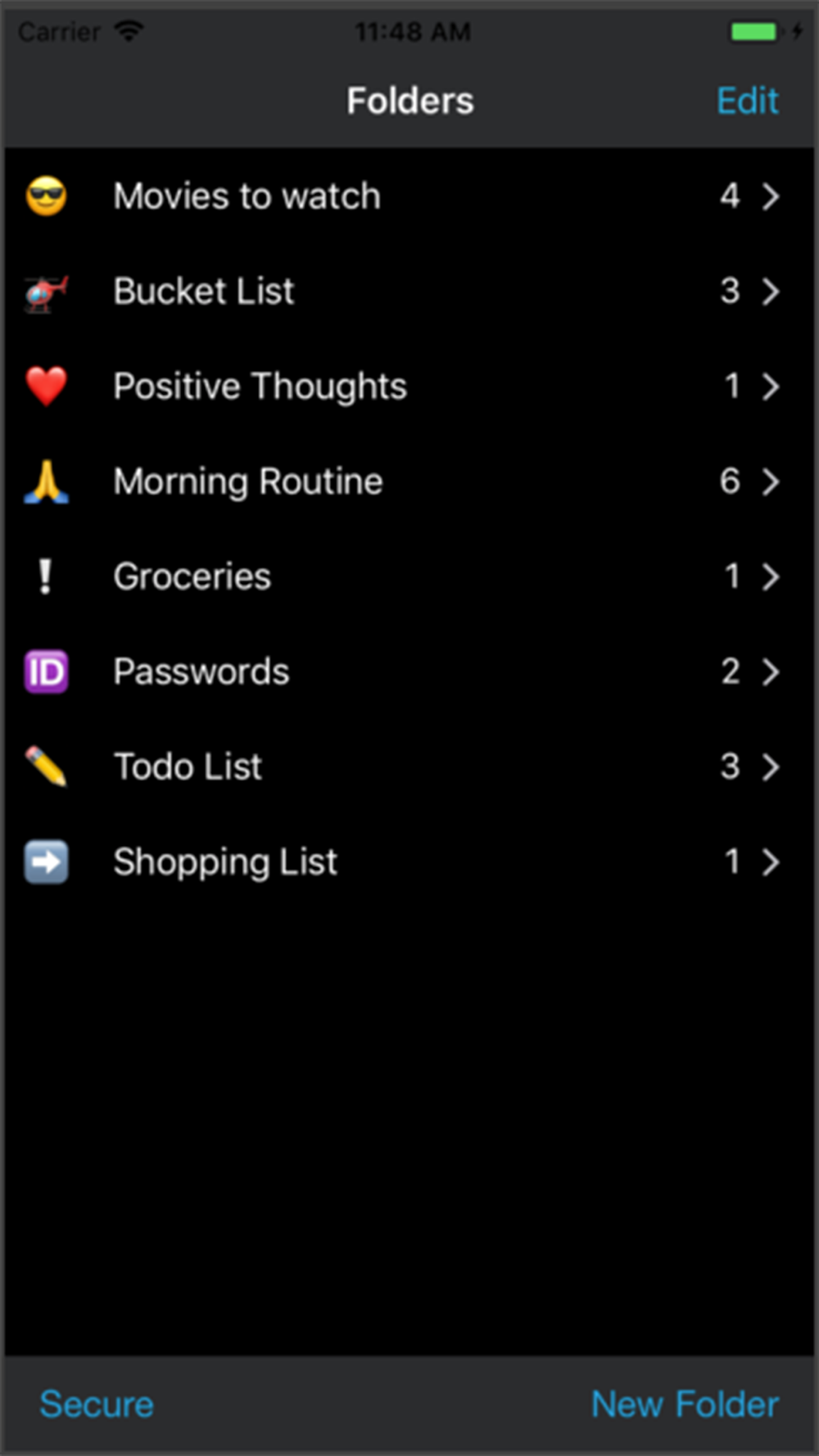The width and height of the screenshot is (819, 1456).
Task: Click the pencil icon beside Todo List
Action: tap(46, 767)
